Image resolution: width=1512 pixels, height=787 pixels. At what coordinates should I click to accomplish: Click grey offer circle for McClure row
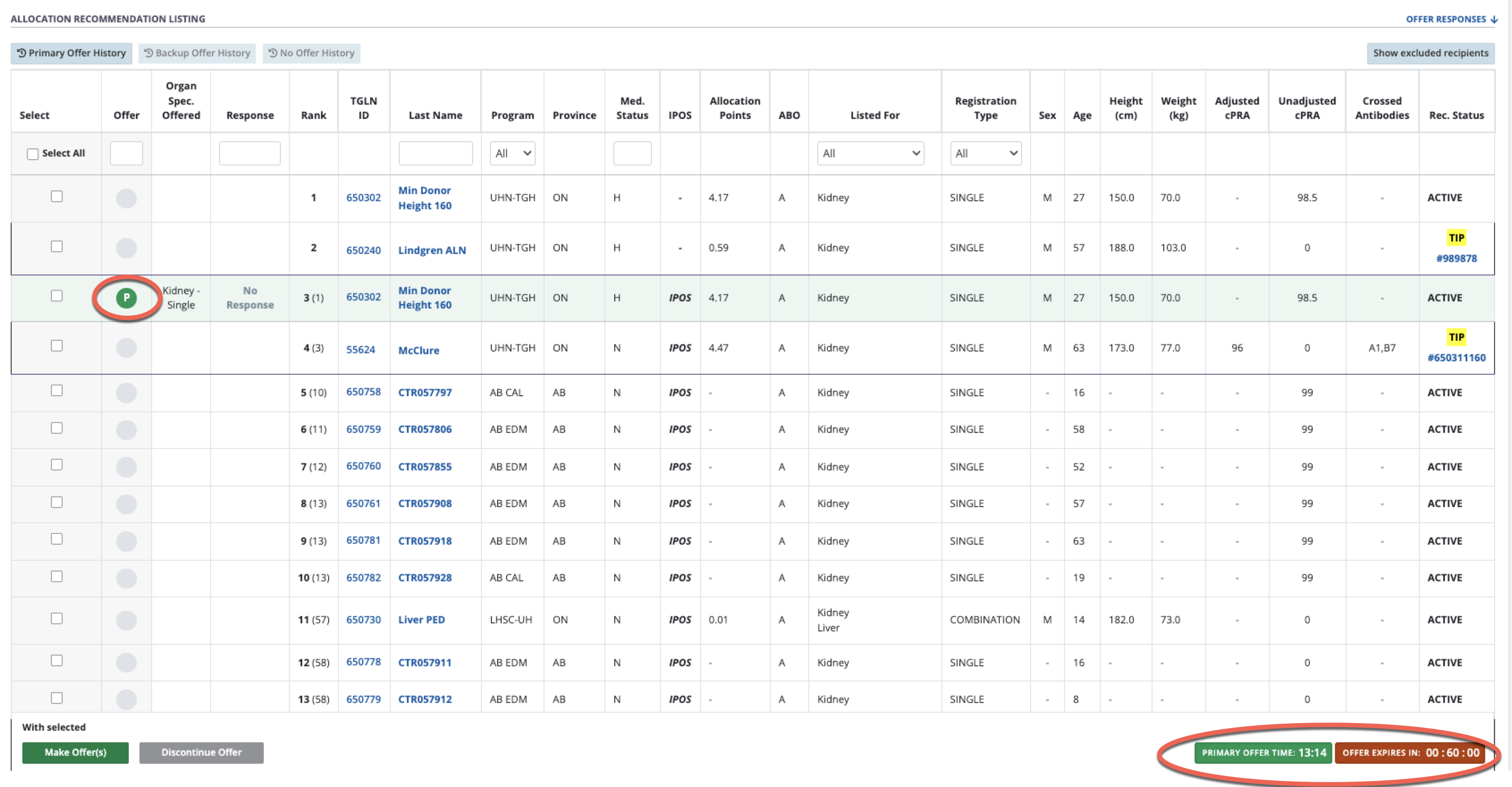pos(126,348)
